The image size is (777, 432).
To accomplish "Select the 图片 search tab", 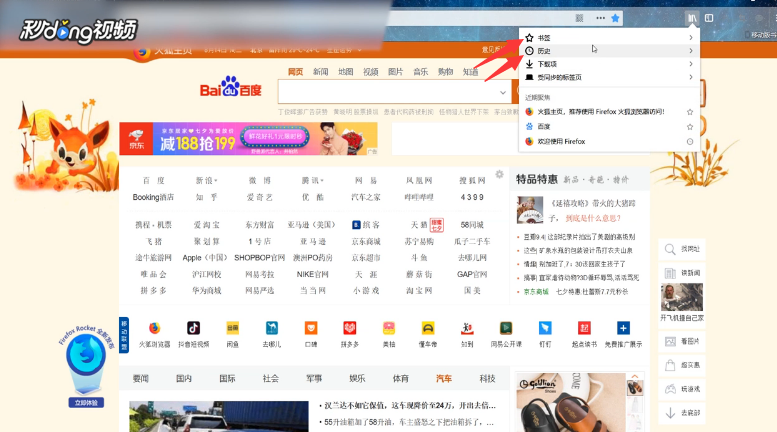I will click(x=395, y=72).
